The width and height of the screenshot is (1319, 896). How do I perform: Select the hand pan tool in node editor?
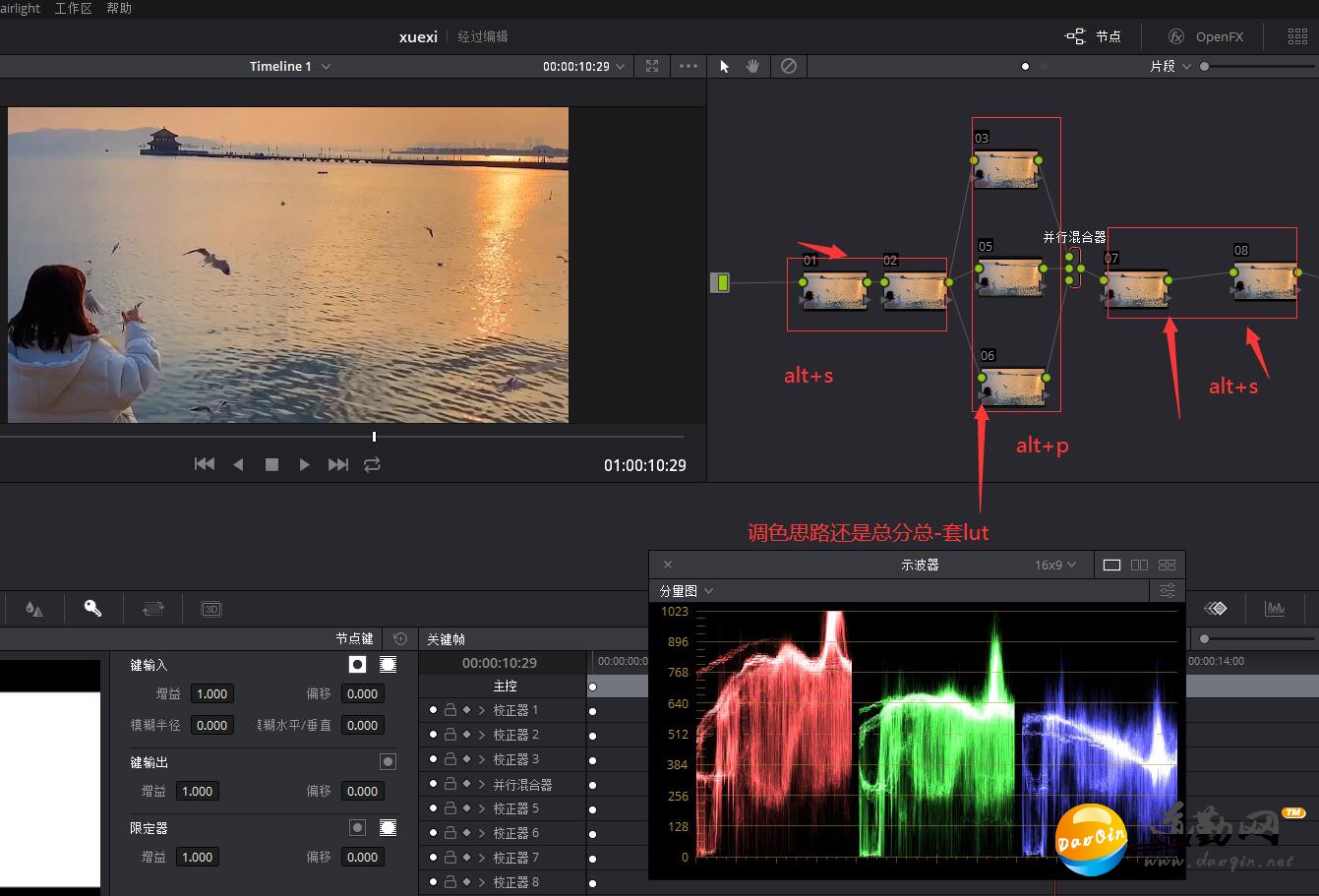click(753, 66)
